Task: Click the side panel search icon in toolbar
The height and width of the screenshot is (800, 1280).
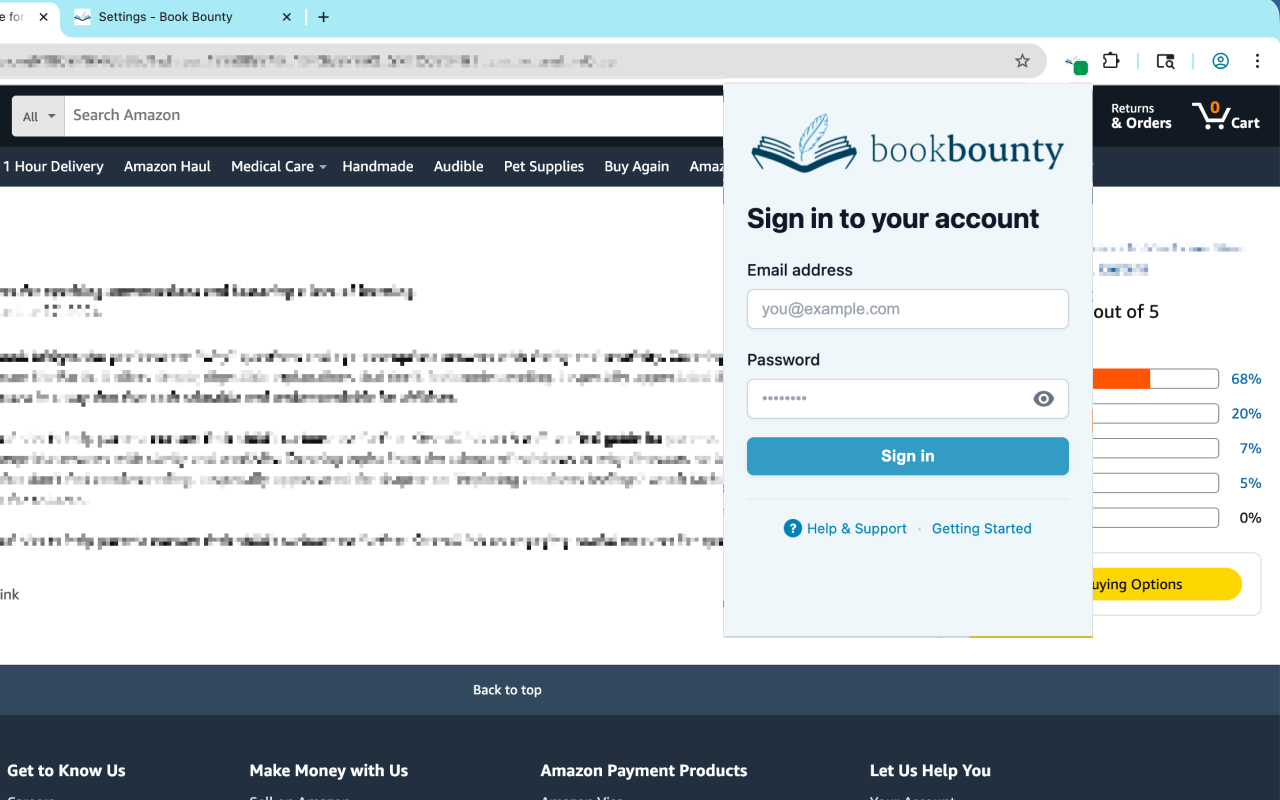Action: 1165,61
